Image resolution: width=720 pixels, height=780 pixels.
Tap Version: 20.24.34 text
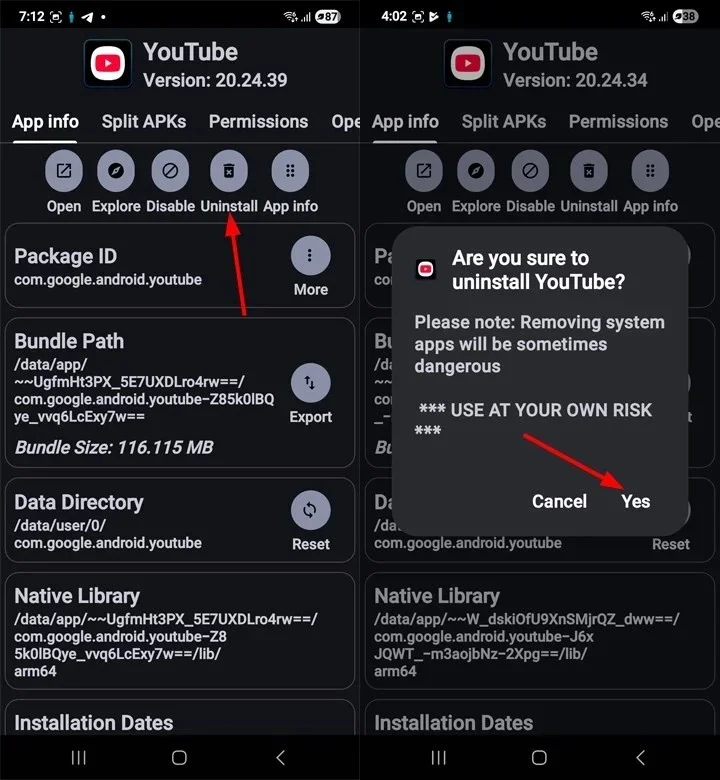point(575,80)
